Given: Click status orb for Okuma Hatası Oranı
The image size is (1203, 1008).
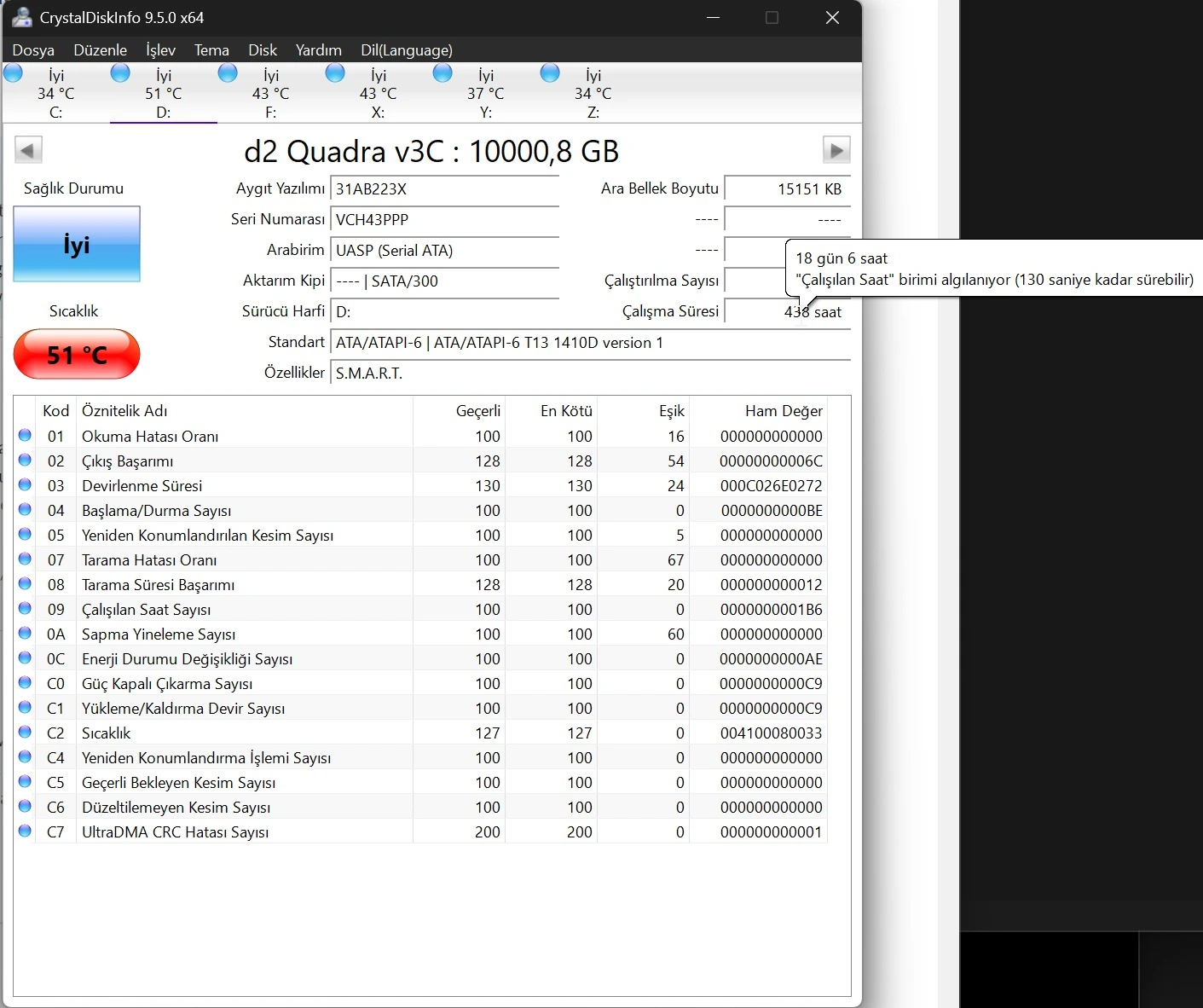Looking at the screenshot, I should click(25, 436).
